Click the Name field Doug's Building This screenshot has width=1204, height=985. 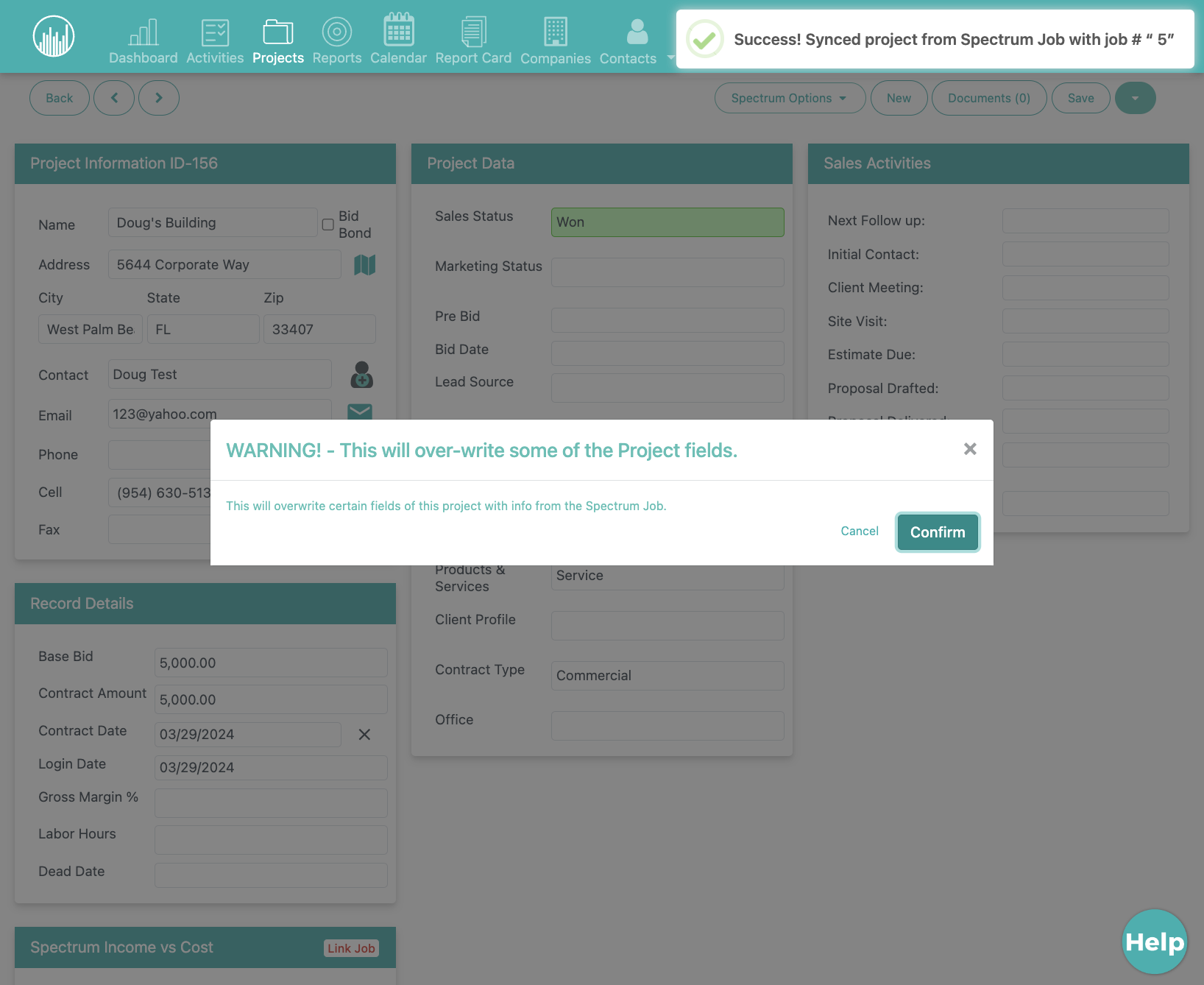[213, 222]
